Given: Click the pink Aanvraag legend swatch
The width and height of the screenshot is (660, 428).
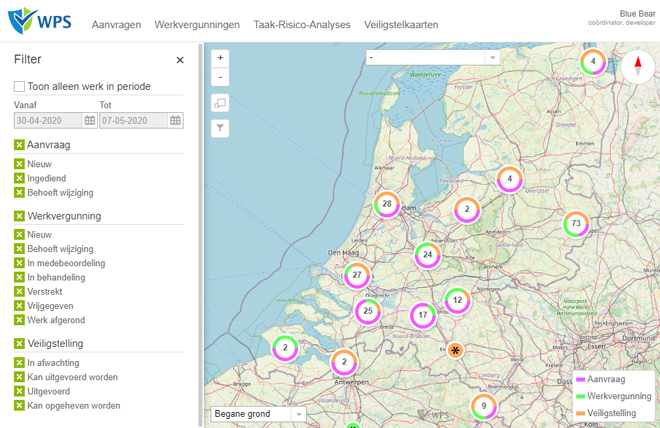Looking at the screenshot, I should point(580,380).
